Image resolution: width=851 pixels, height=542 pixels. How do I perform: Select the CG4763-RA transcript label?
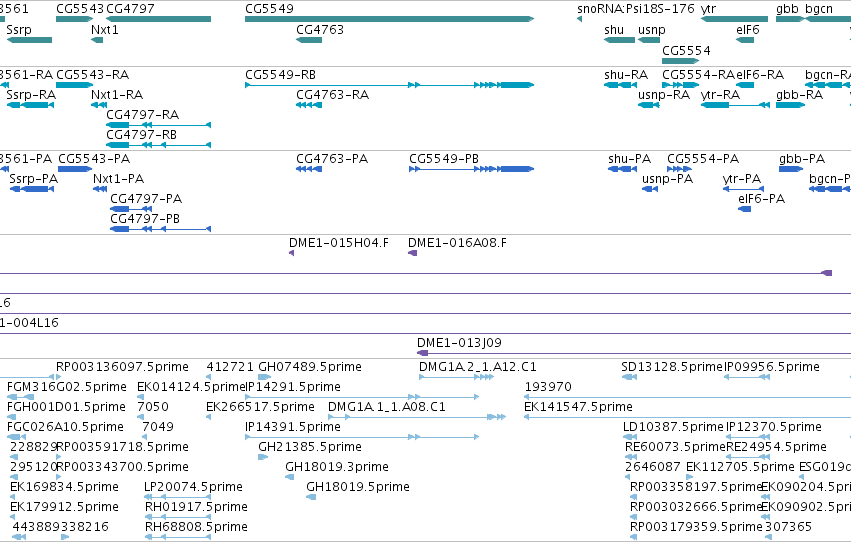pos(332,94)
